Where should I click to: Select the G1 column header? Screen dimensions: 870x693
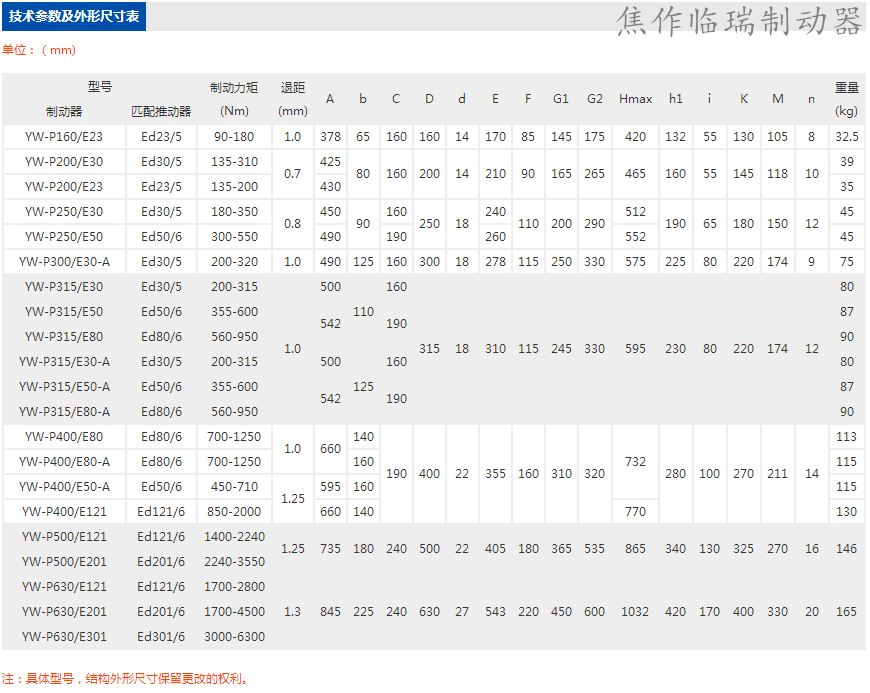point(561,99)
